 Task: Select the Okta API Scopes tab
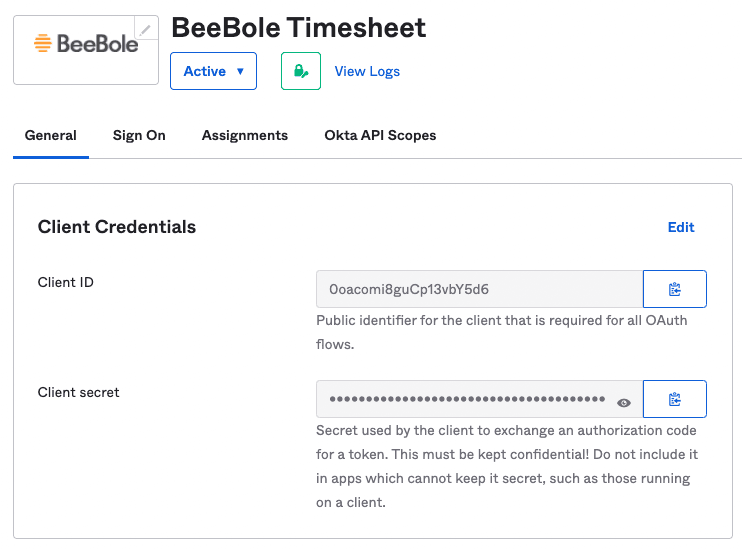click(380, 135)
